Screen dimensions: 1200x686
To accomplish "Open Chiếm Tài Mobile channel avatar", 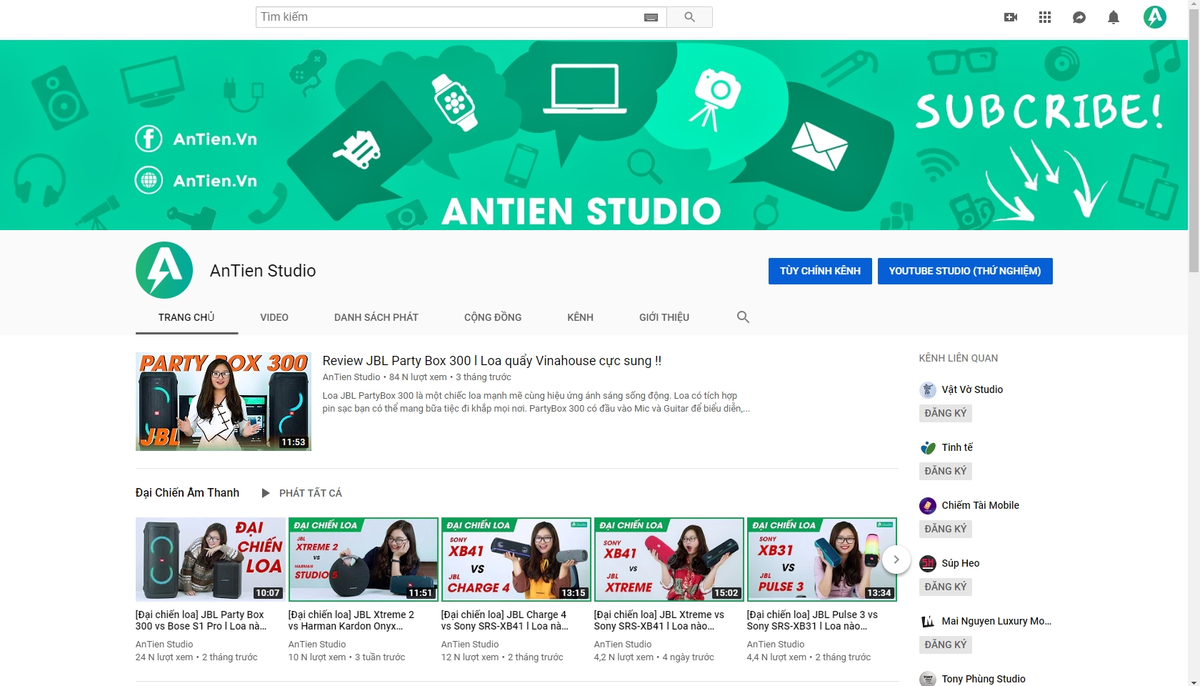I will pos(928,505).
